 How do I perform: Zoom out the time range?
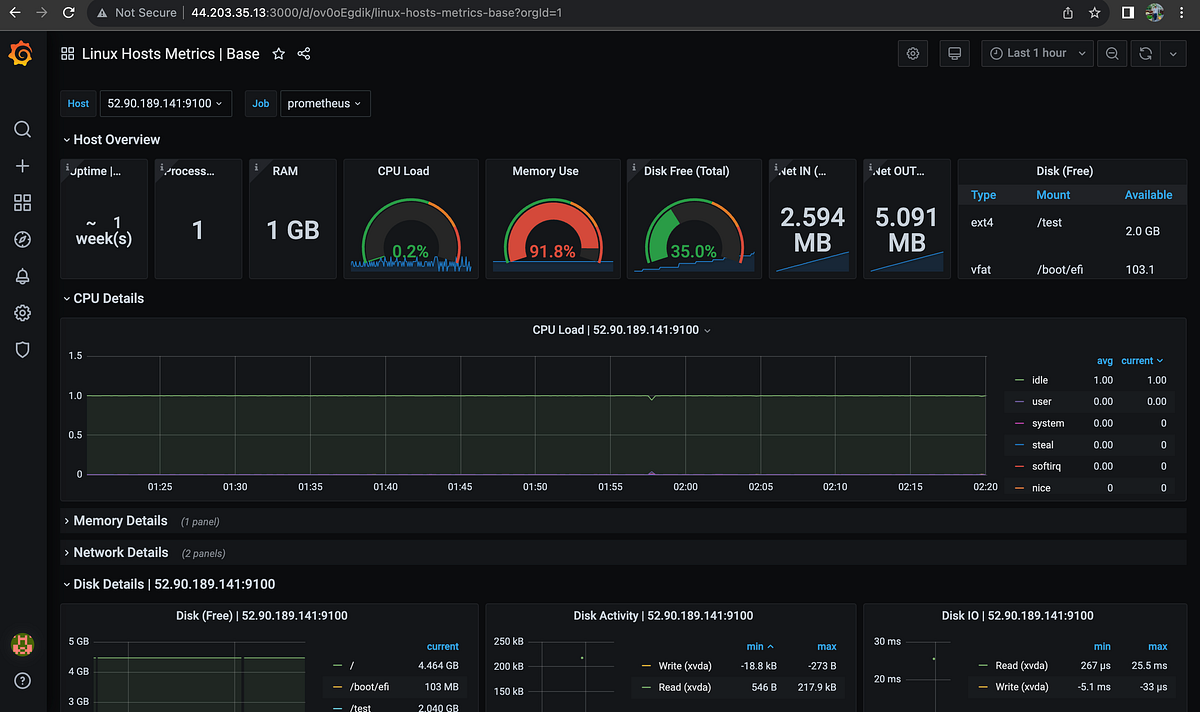click(x=1112, y=53)
